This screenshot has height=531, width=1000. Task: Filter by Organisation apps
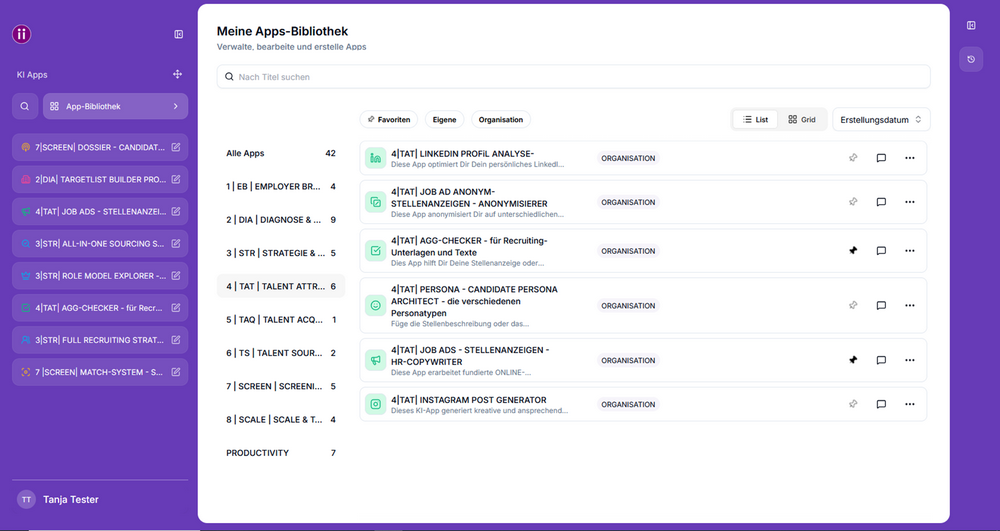point(501,119)
